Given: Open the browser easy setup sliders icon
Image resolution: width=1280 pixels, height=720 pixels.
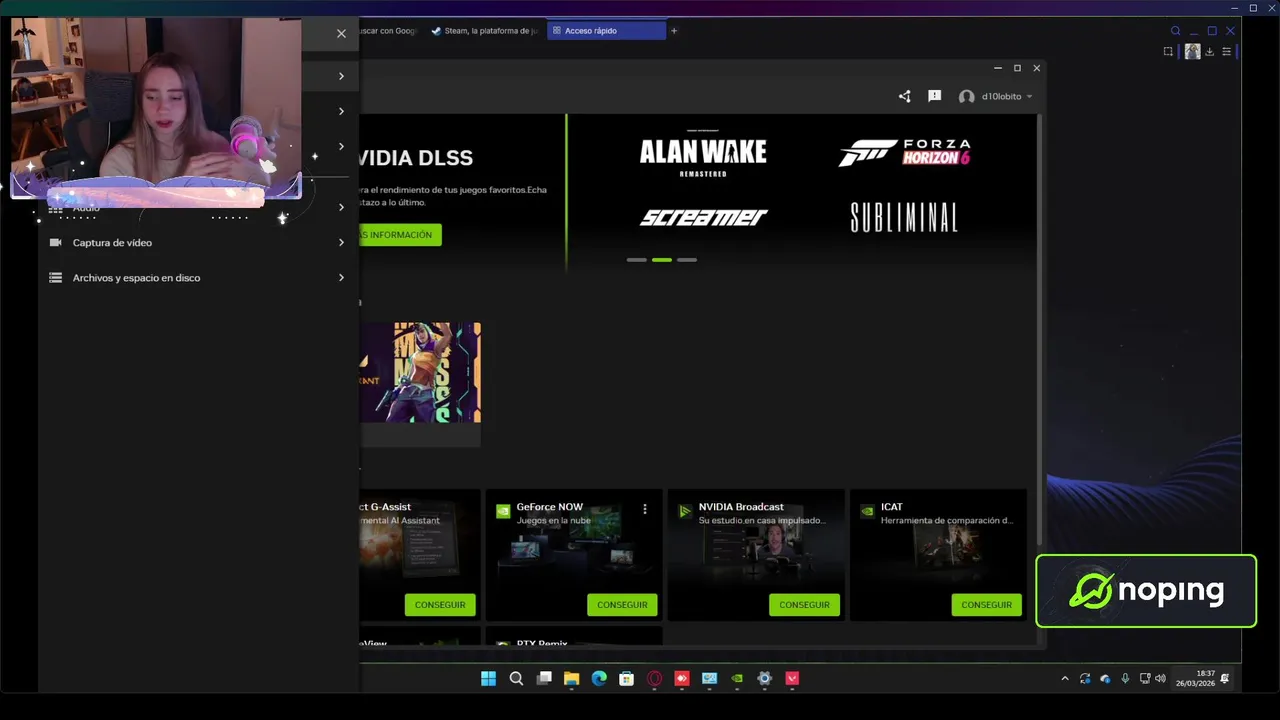Looking at the screenshot, I should (1227, 51).
